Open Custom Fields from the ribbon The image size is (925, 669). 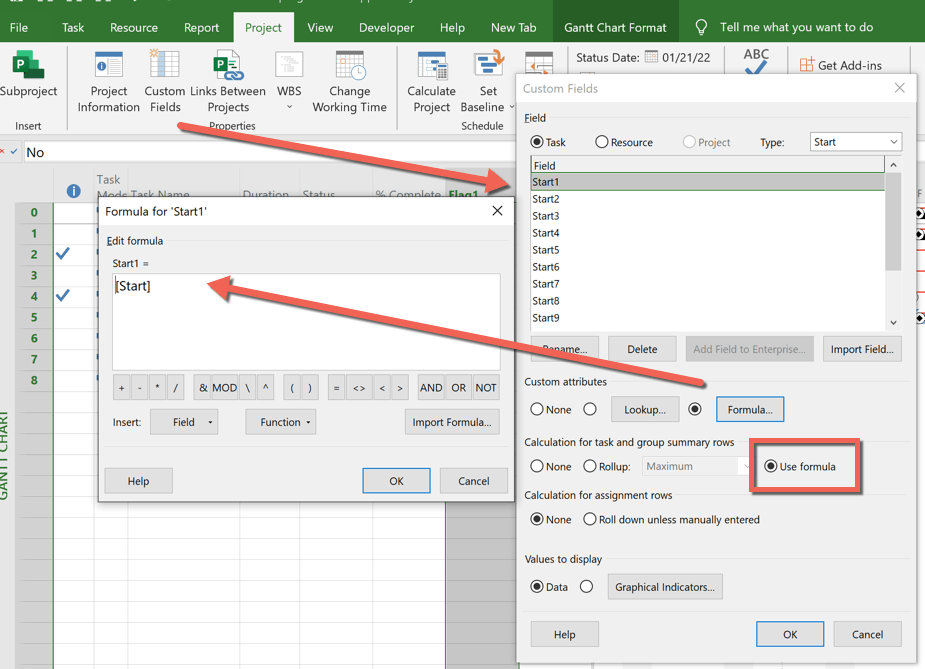click(x=165, y=81)
